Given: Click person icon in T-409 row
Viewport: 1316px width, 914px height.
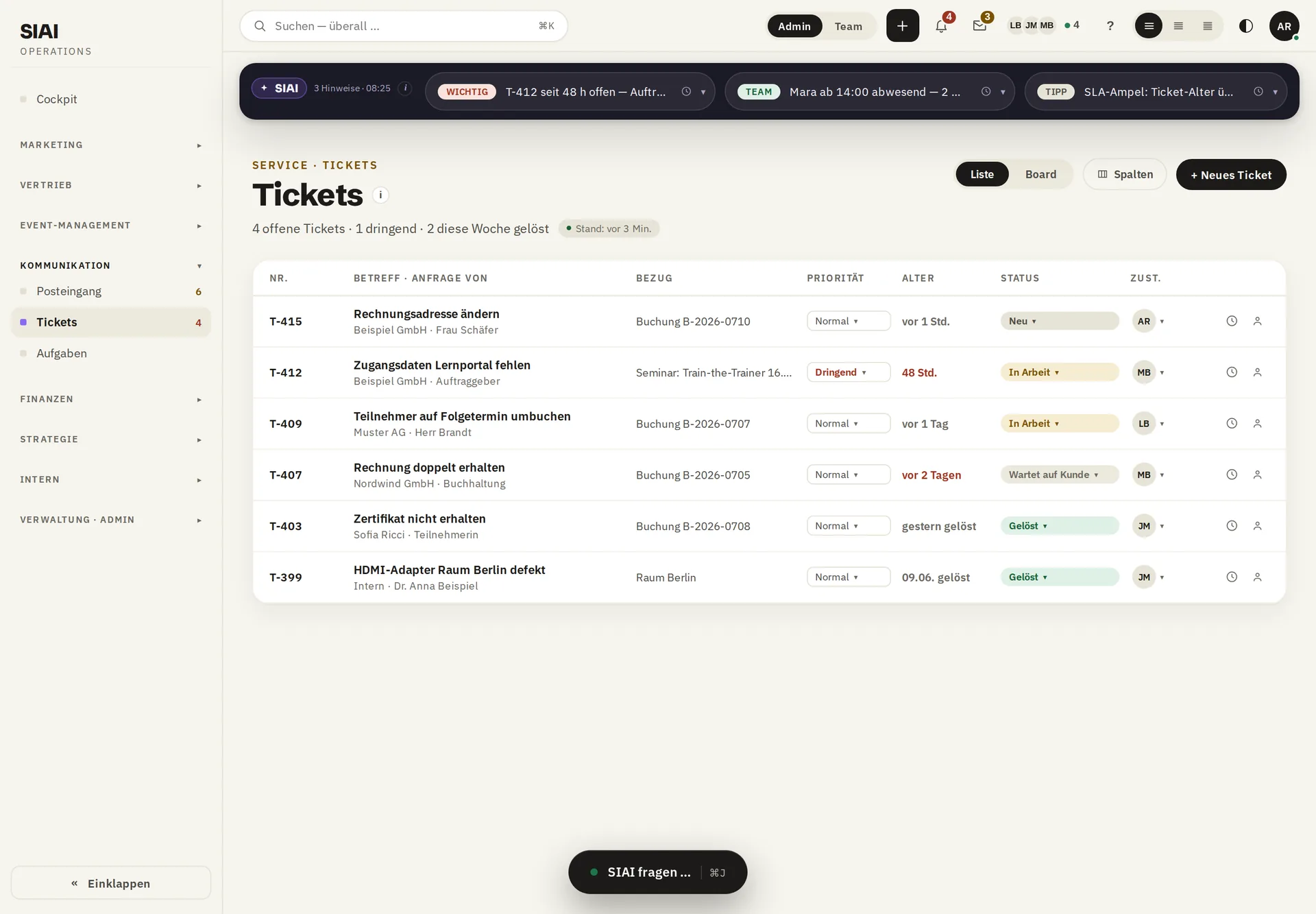Looking at the screenshot, I should point(1258,424).
